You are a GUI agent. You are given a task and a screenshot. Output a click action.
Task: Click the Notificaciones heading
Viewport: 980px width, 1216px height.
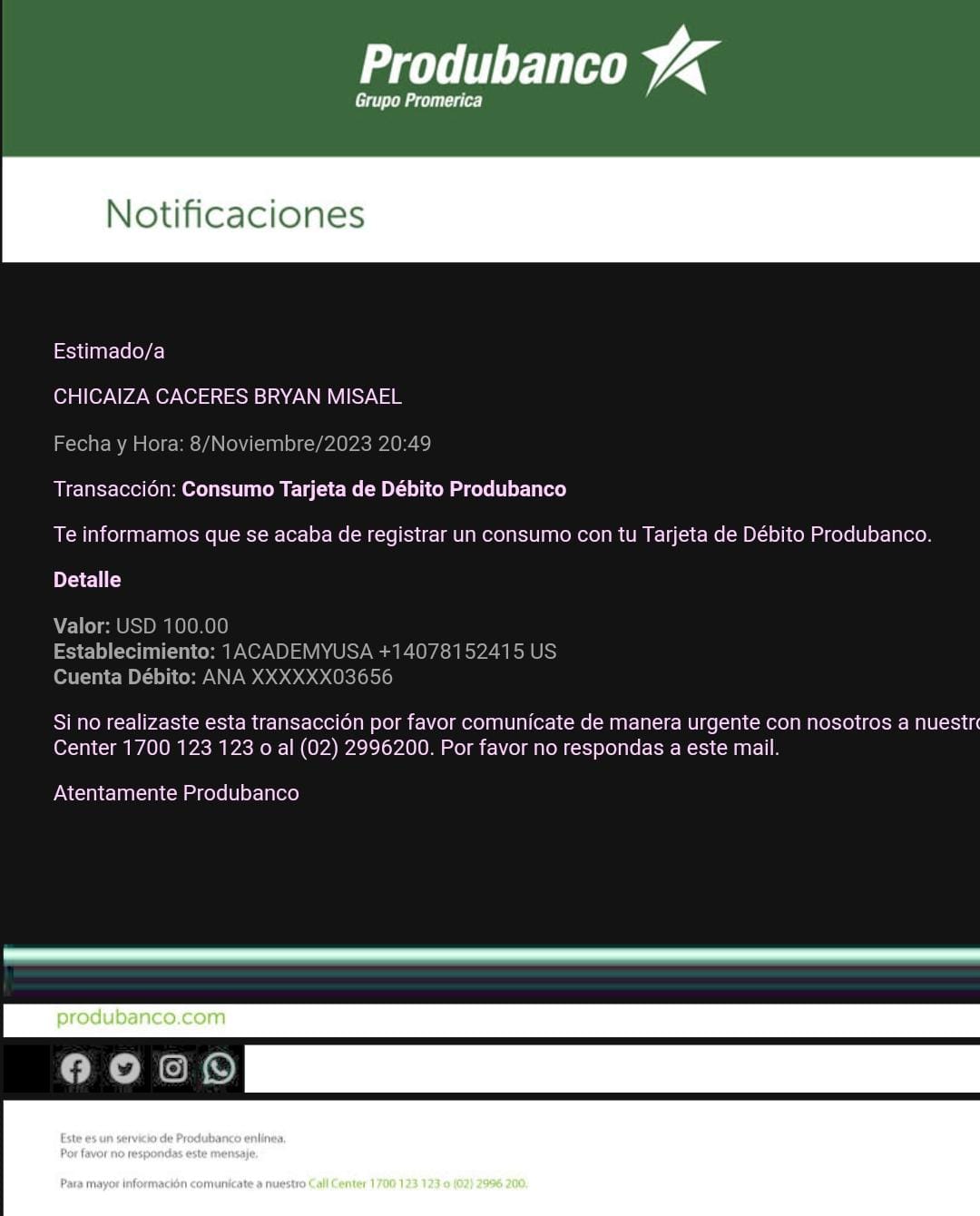[235, 214]
